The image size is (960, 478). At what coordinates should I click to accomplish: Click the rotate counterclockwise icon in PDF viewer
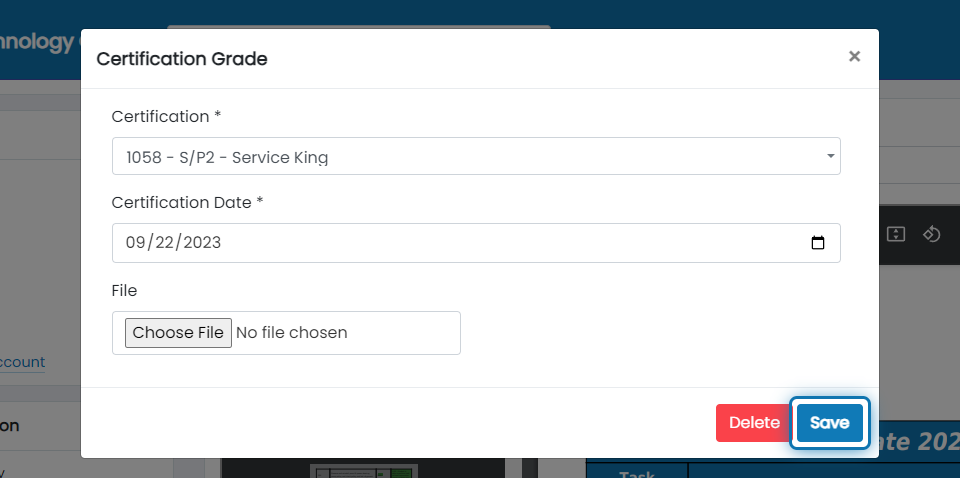click(931, 234)
